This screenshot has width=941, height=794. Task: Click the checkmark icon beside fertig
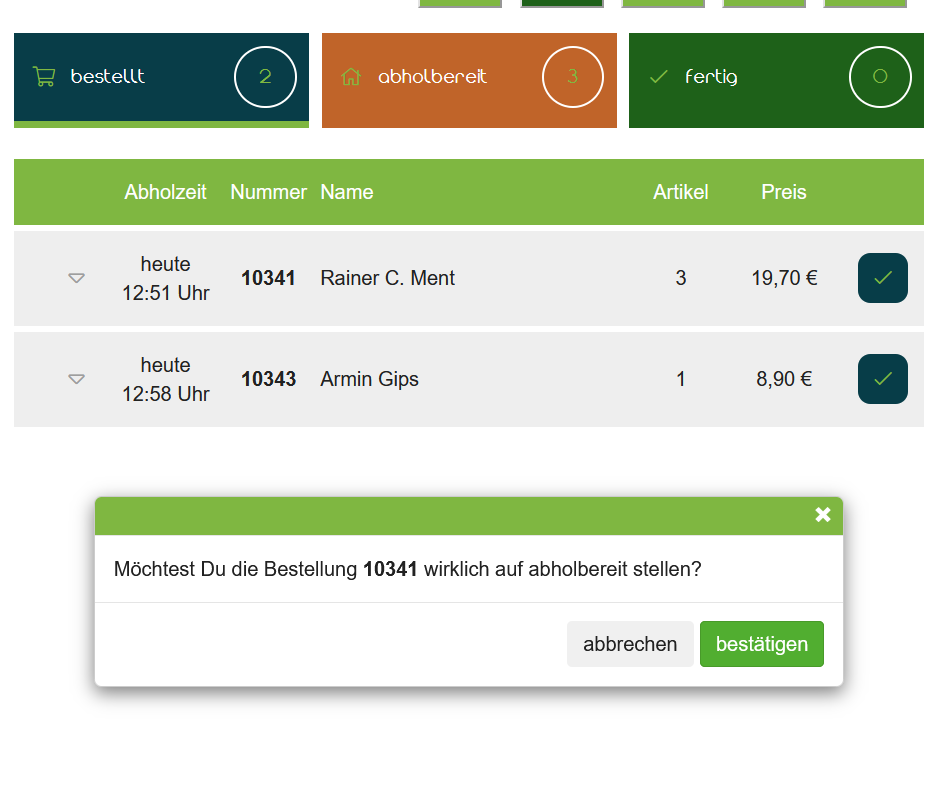coord(658,77)
